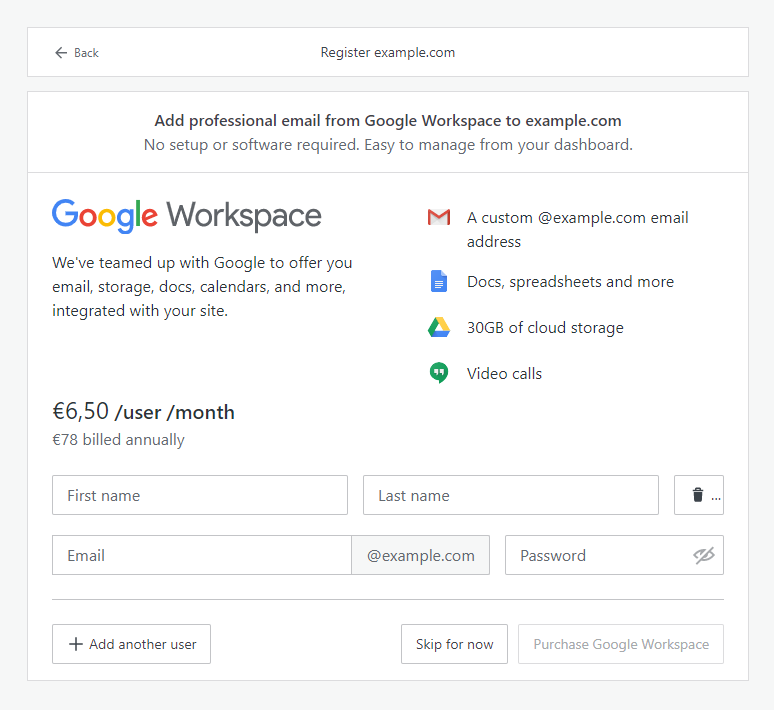This screenshot has width=774, height=710.
Task: Click 'No setup or software required' subtitle
Action: 388,145
